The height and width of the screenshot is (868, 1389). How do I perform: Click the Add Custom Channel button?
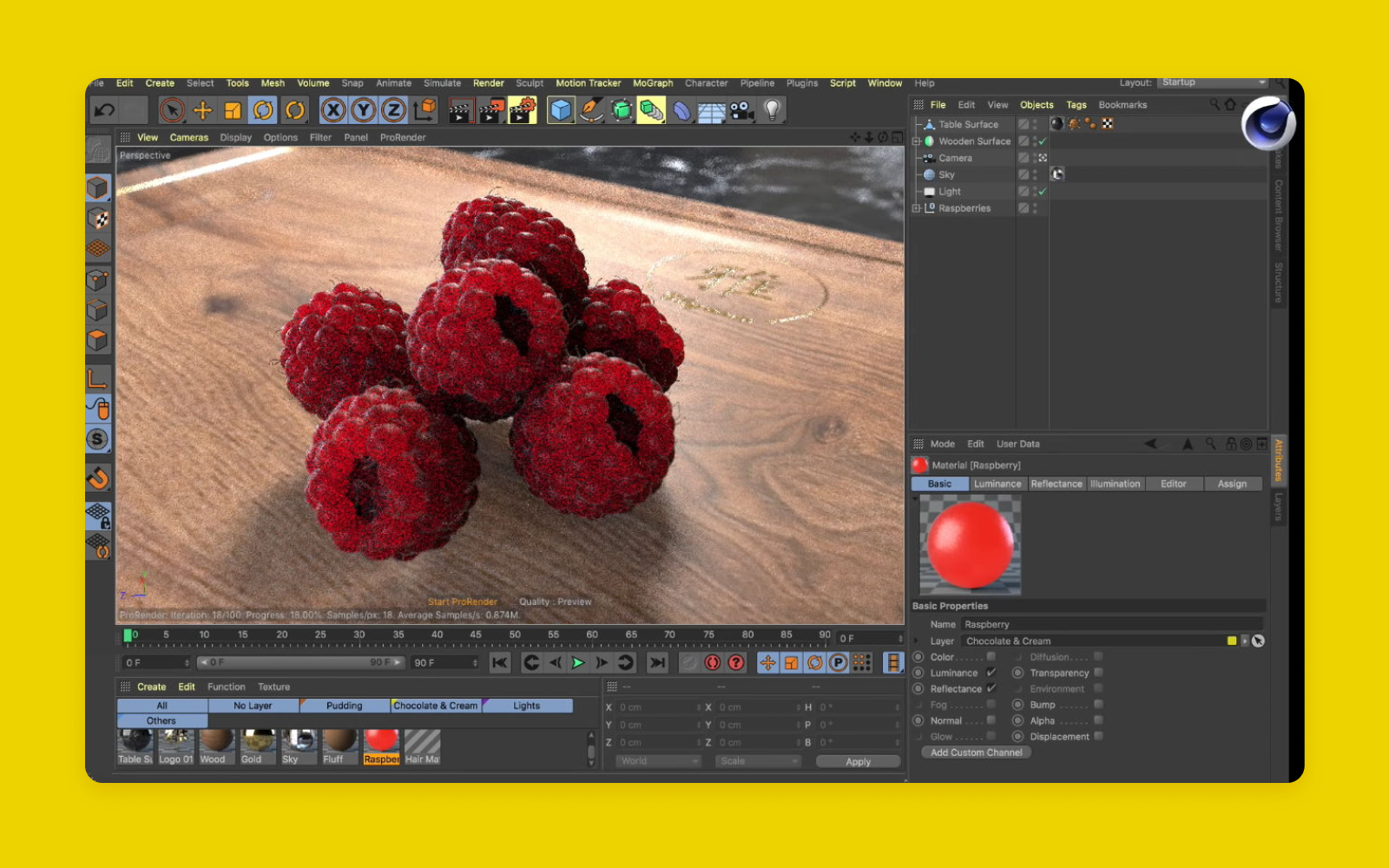pos(976,753)
